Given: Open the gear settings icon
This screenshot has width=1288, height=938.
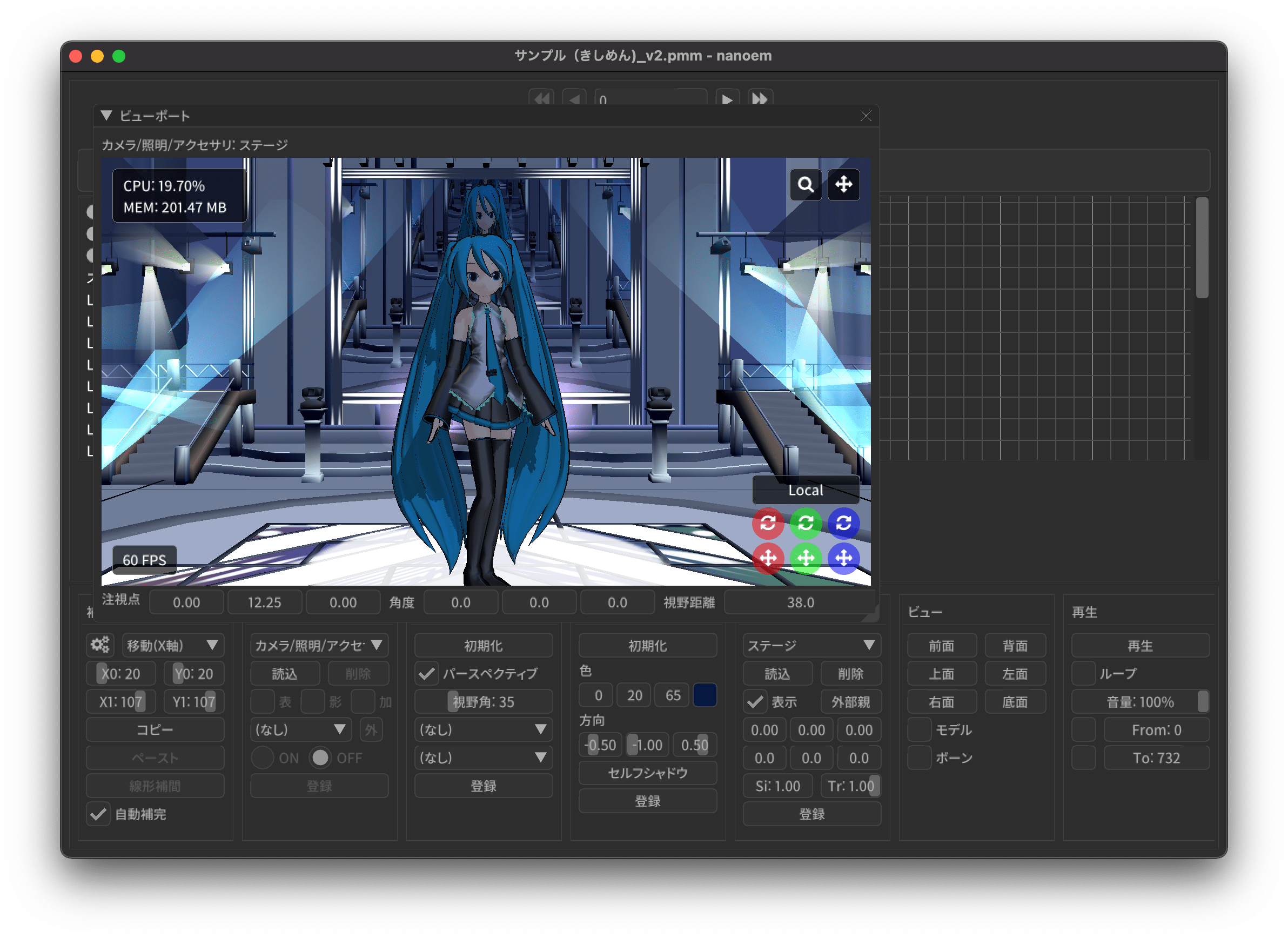Looking at the screenshot, I should pos(100,645).
